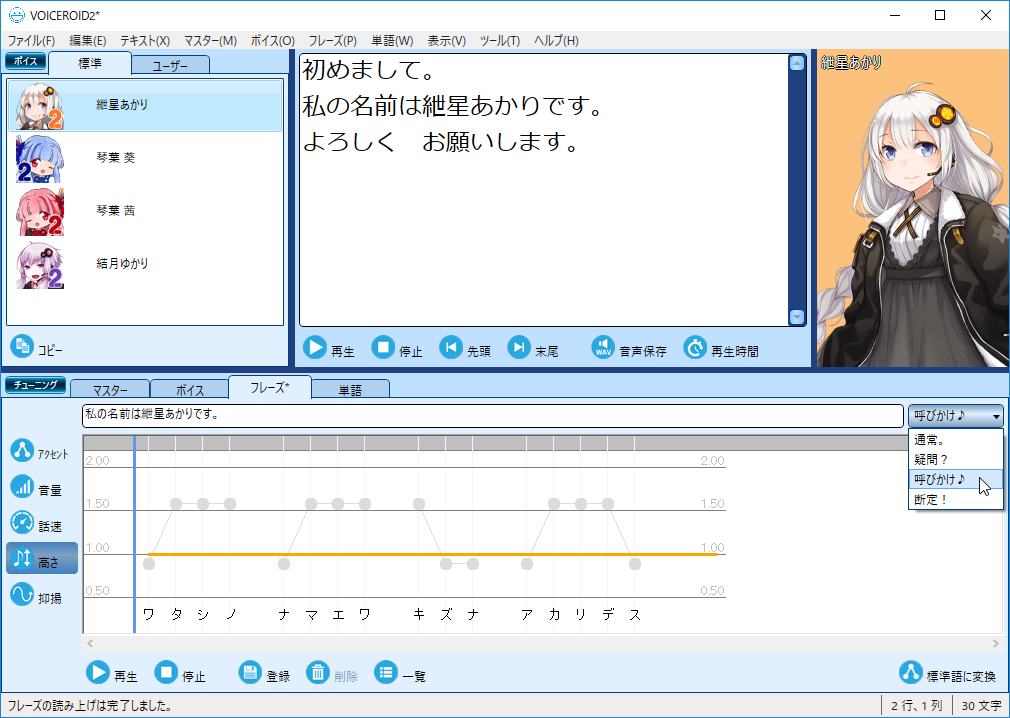Click into the main text editor area
The width and height of the screenshot is (1010, 718).
[544, 190]
